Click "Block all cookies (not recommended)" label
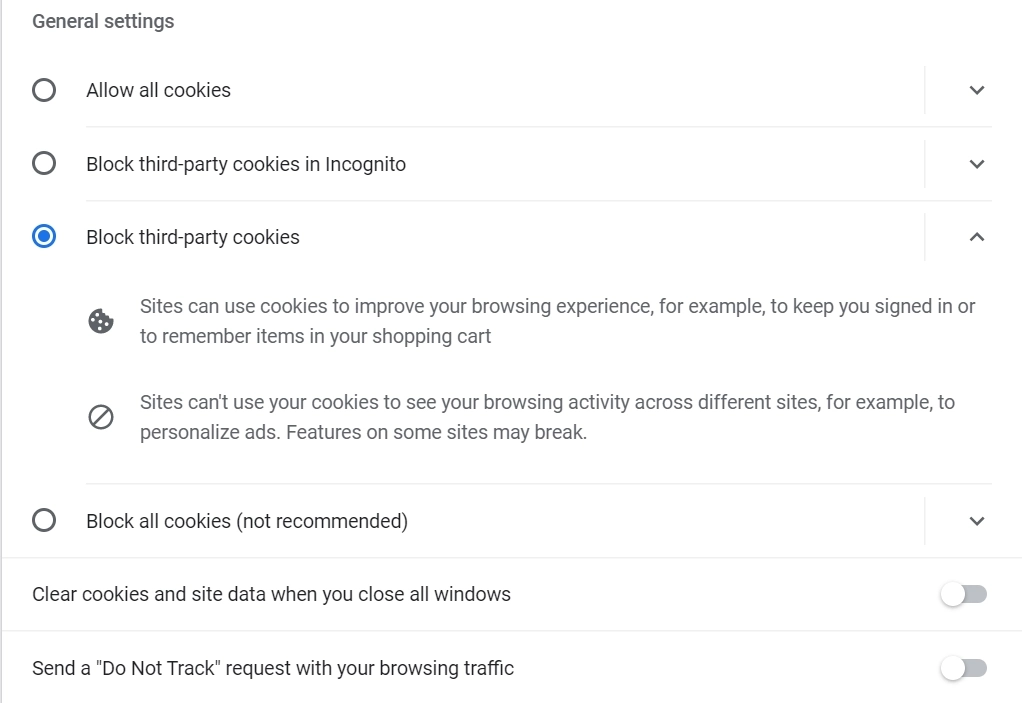This screenshot has width=1022, height=703. [x=247, y=521]
